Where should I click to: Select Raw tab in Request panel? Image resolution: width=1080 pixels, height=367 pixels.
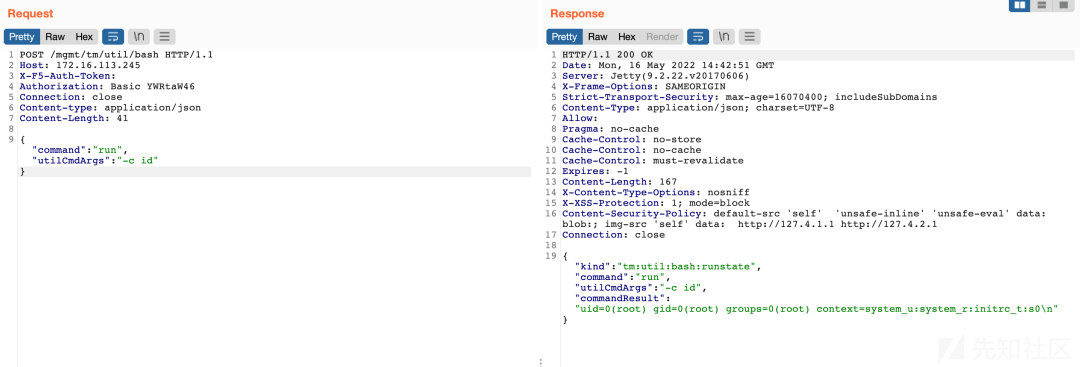coord(55,36)
